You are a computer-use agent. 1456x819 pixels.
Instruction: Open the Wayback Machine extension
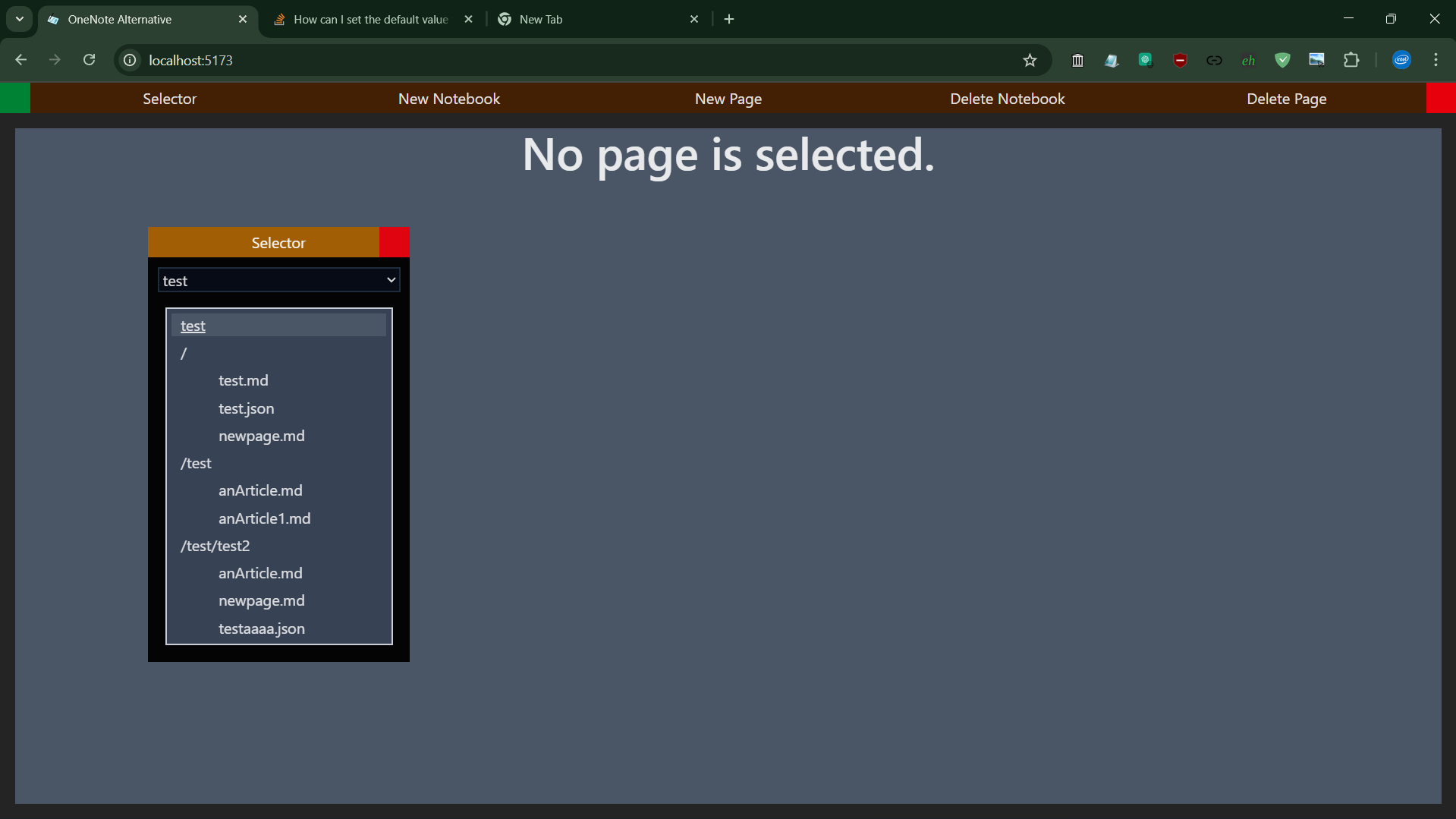[1077, 60]
